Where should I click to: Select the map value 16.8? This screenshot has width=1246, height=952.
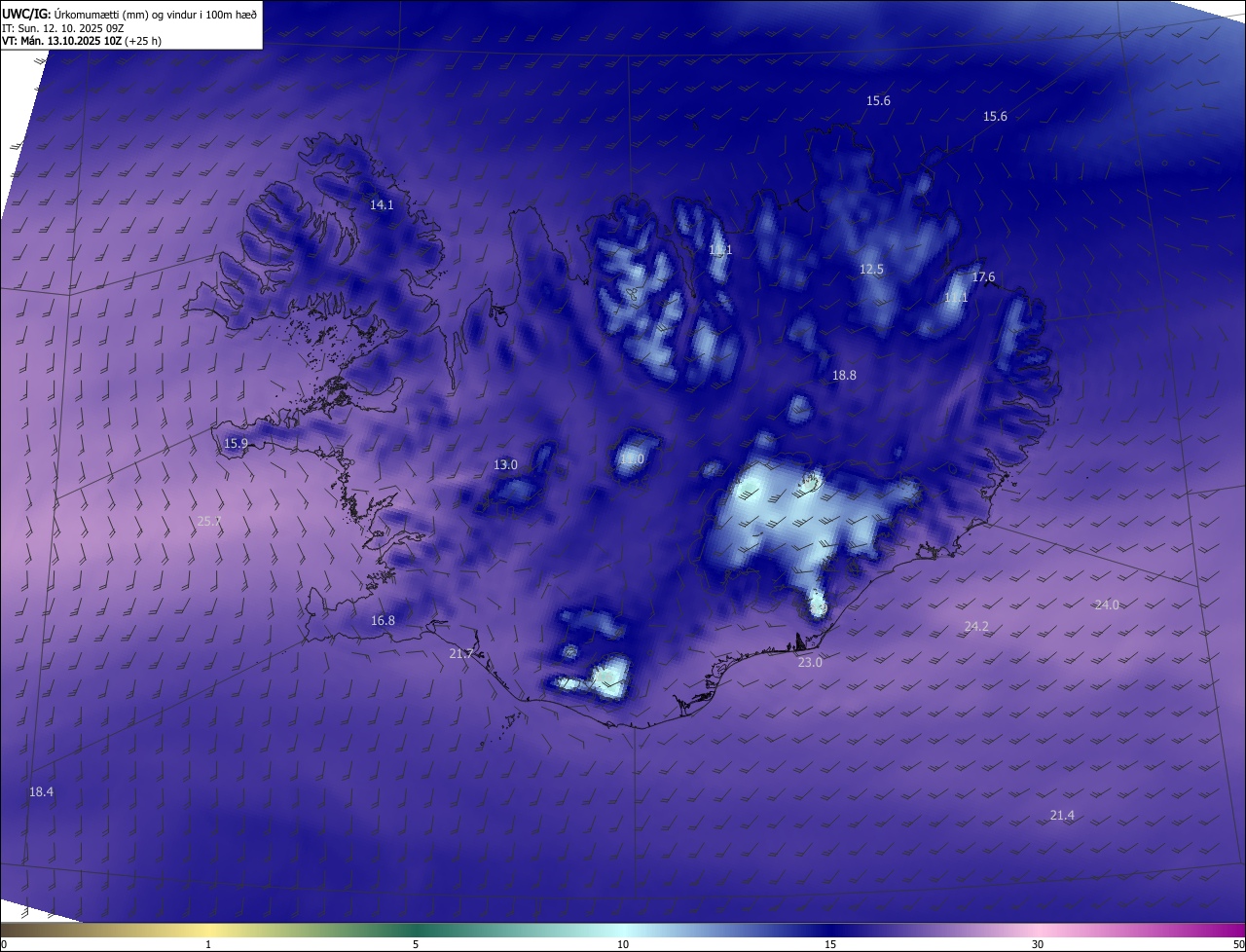click(x=383, y=621)
